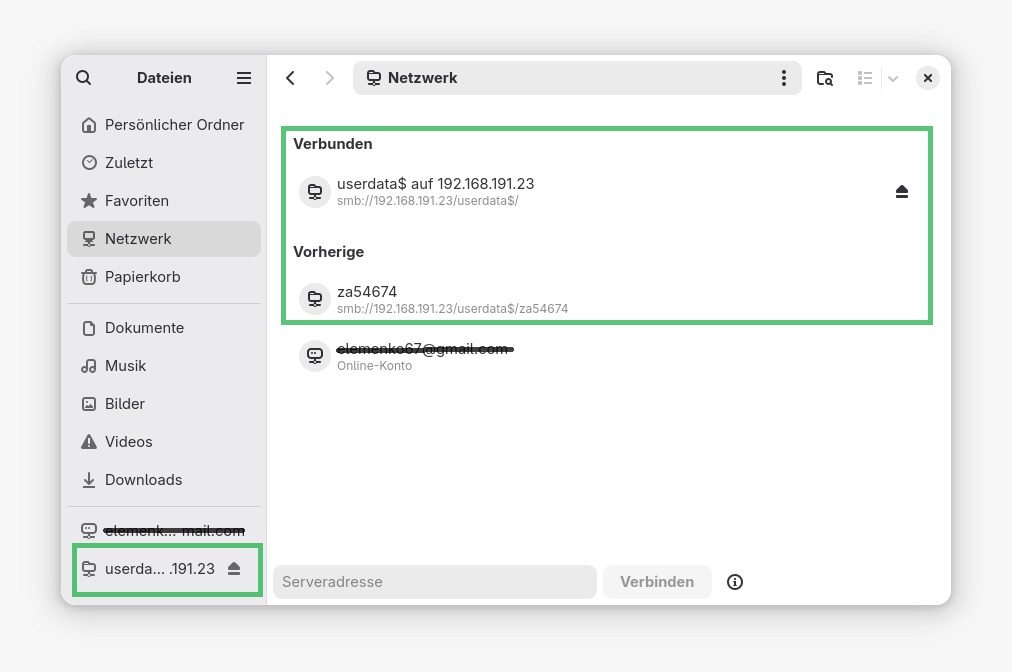Click the folder search icon in the toolbar
Image resolution: width=1012 pixels, height=672 pixels.
point(825,78)
